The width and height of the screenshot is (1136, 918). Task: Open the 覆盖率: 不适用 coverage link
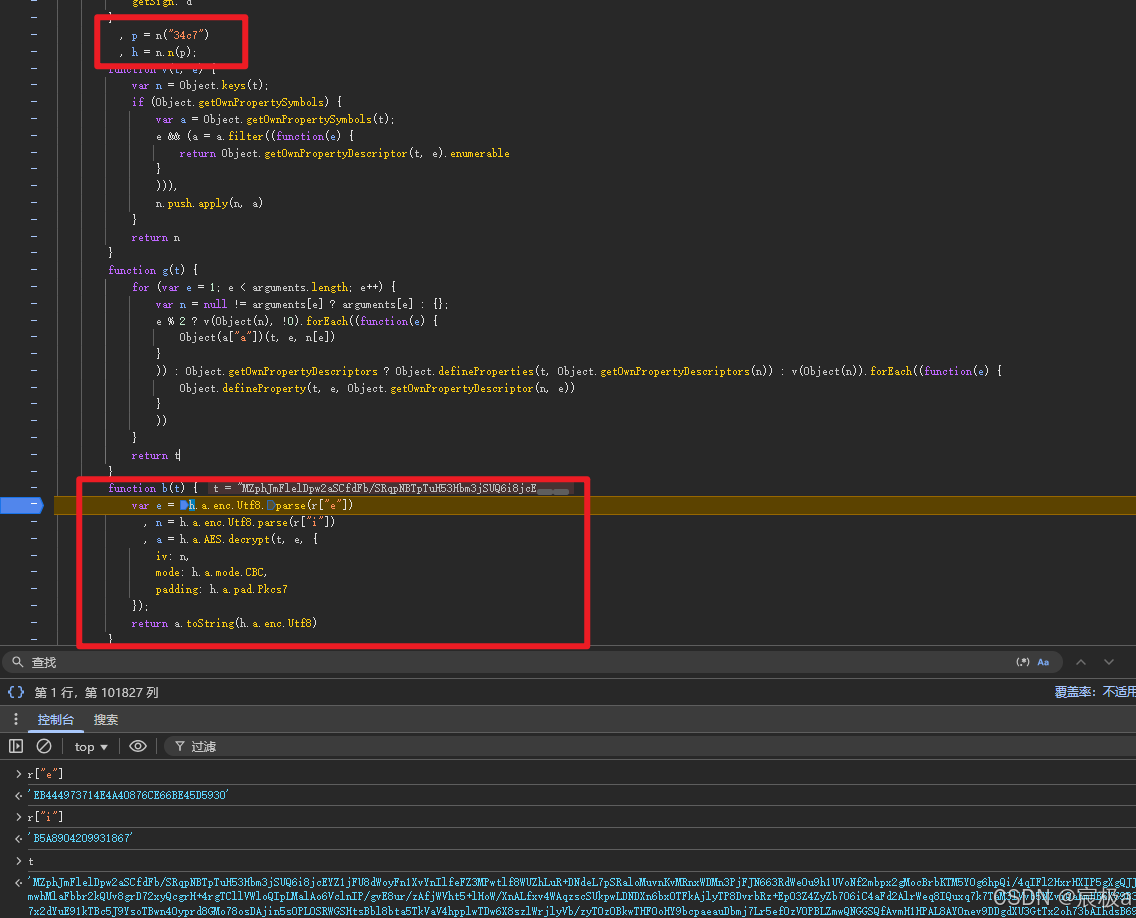tap(1095, 692)
